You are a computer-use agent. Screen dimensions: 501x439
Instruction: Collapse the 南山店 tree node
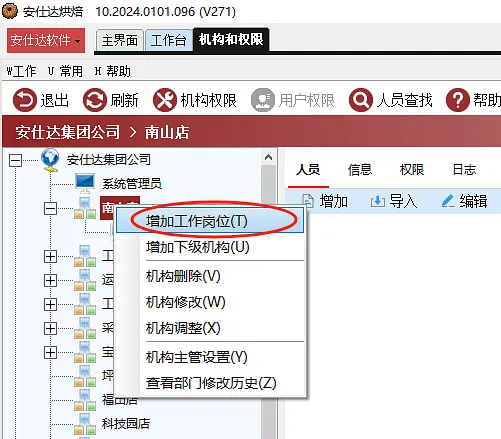[x=50, y=209]
